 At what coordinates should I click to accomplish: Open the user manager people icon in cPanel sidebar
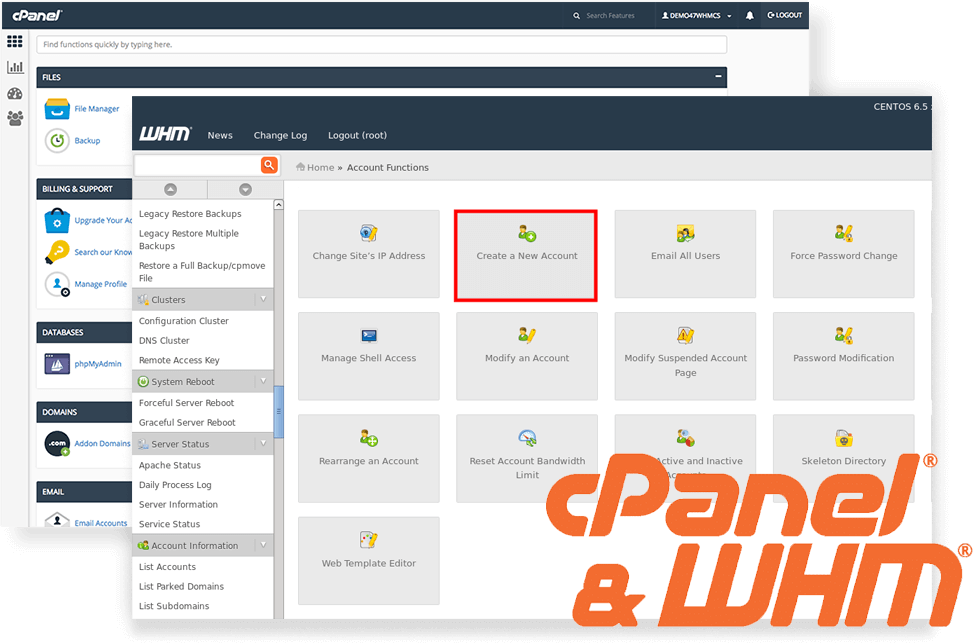coord(15,118)
